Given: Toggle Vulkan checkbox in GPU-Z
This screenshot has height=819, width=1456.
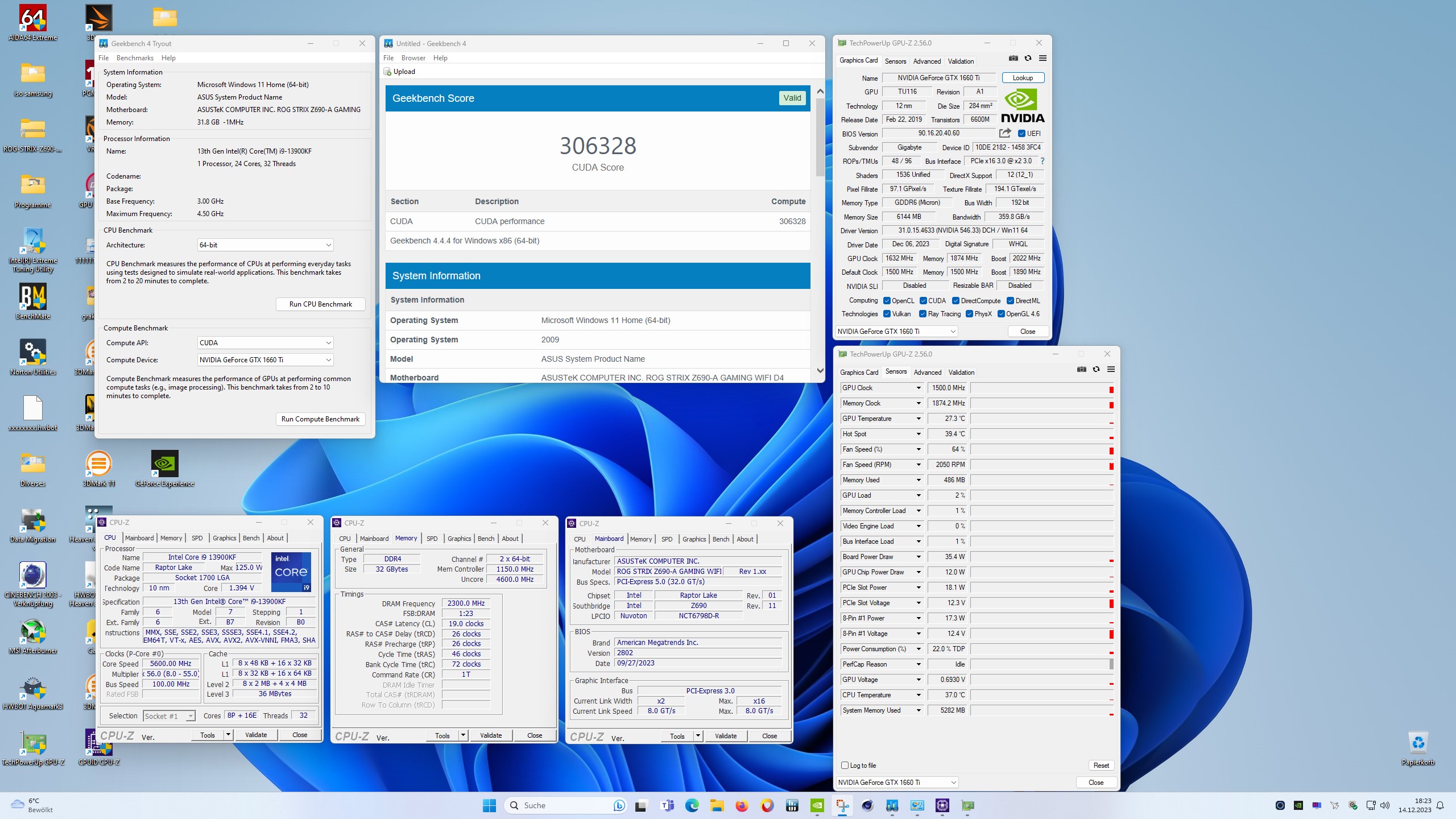Looking at the screenshot, I should [887, 314].
